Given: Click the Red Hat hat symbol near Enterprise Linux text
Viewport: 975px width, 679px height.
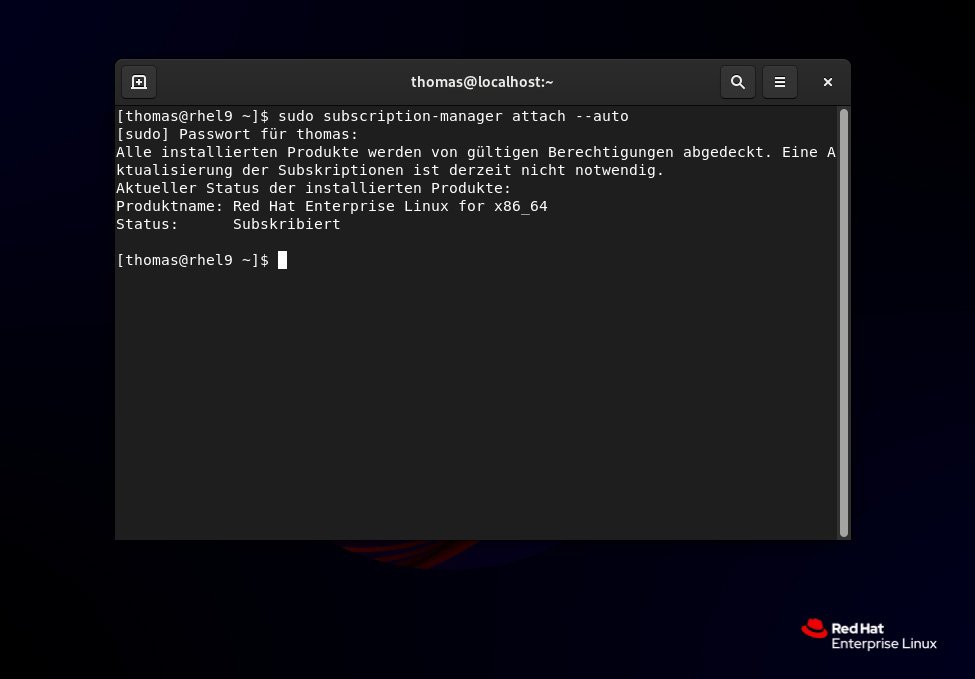Looking at the screenshot, I should [x=815, y=630].
